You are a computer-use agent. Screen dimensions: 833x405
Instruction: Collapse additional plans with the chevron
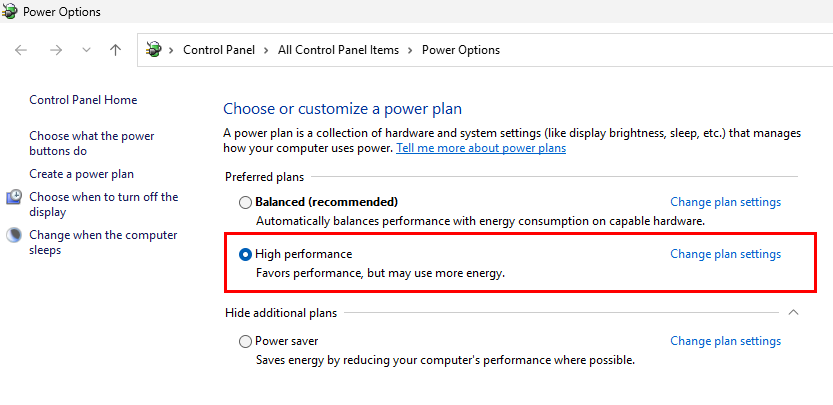tap(793, 313)
